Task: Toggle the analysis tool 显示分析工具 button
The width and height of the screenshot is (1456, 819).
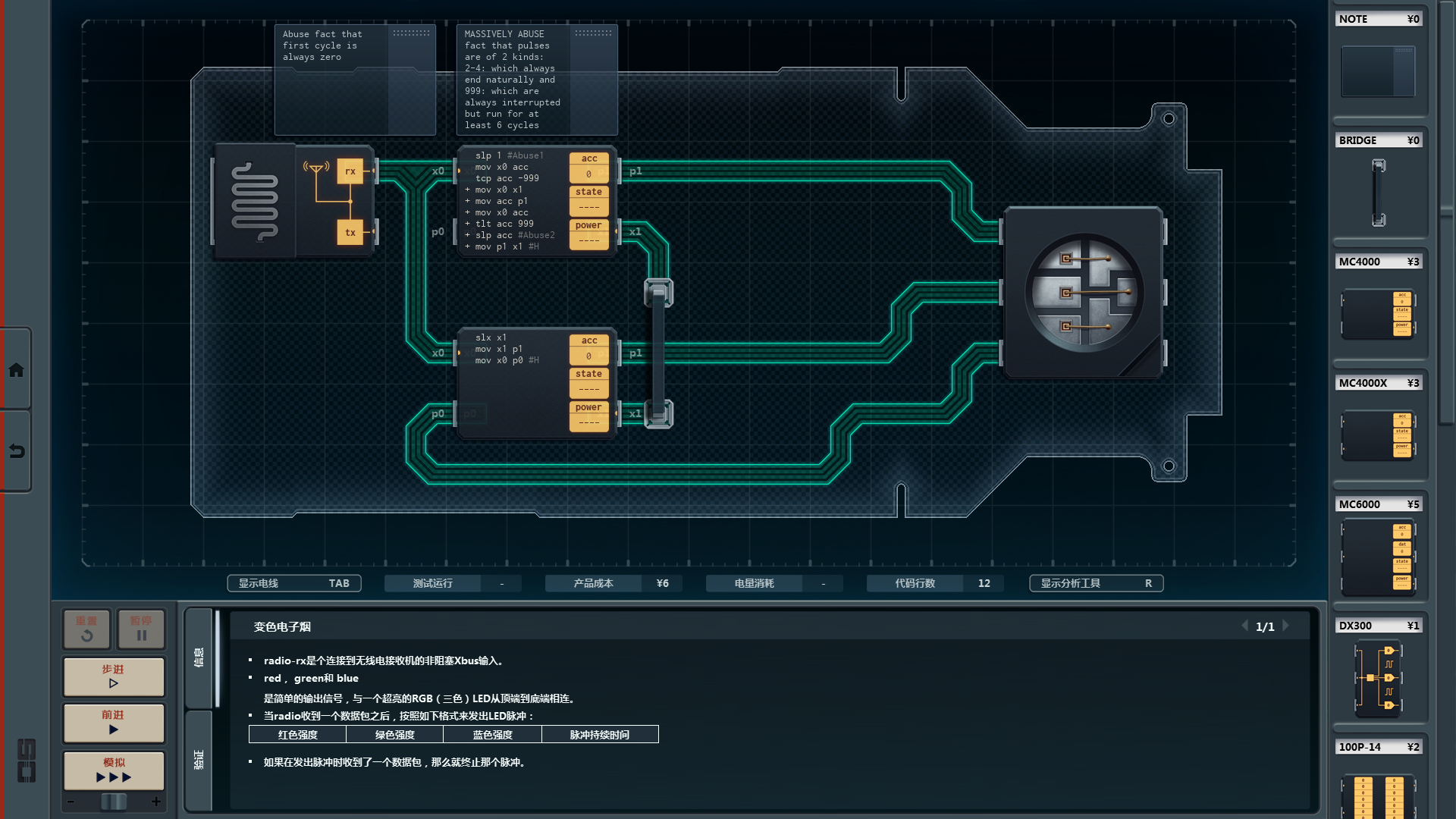Action: pyautogui.click(x=1096, y=583)
